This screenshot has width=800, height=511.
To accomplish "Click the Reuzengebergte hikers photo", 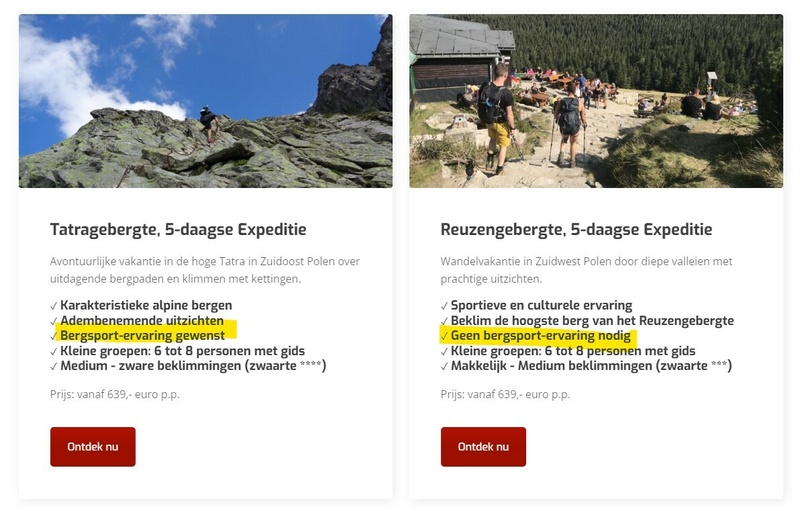I will click(596, 101).
